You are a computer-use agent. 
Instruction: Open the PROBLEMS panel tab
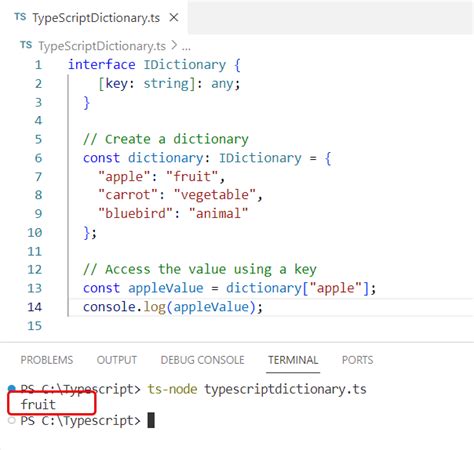point(47,360)
